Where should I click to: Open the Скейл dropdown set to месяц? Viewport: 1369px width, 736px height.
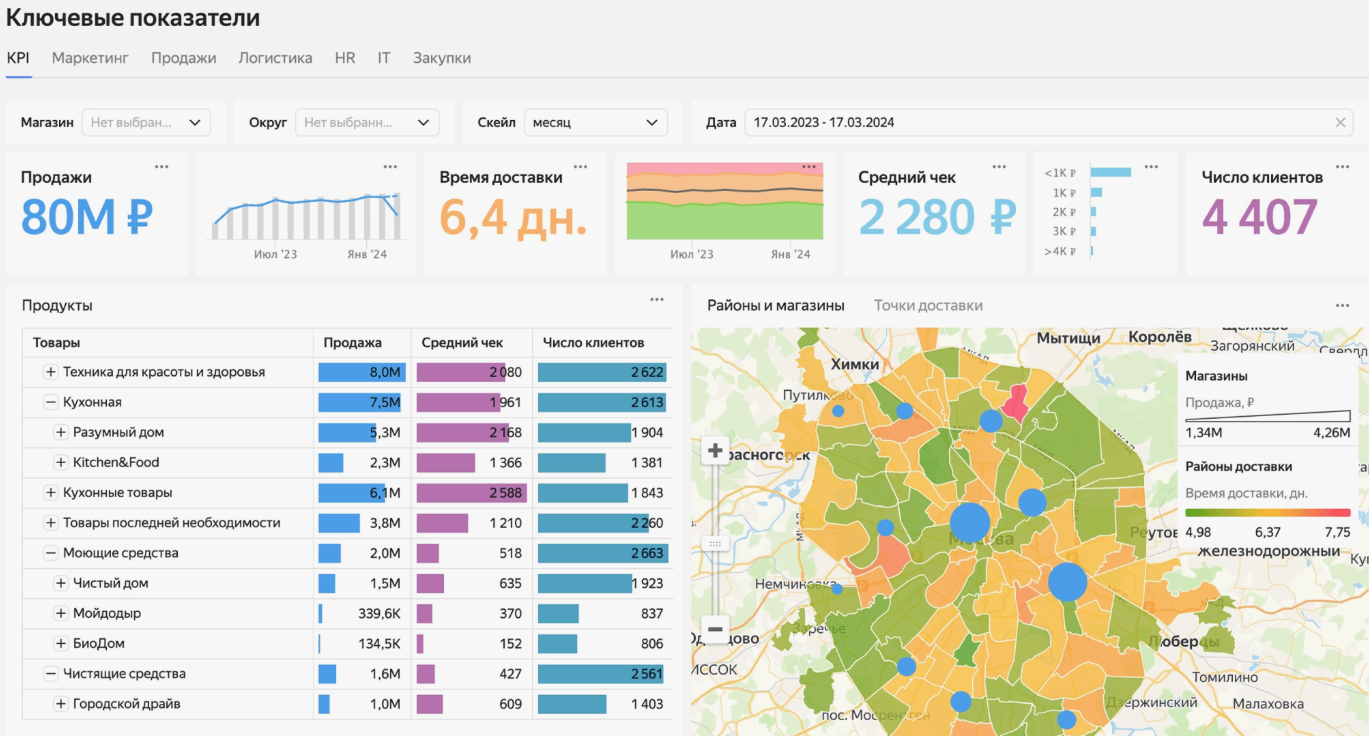(596, 123)
